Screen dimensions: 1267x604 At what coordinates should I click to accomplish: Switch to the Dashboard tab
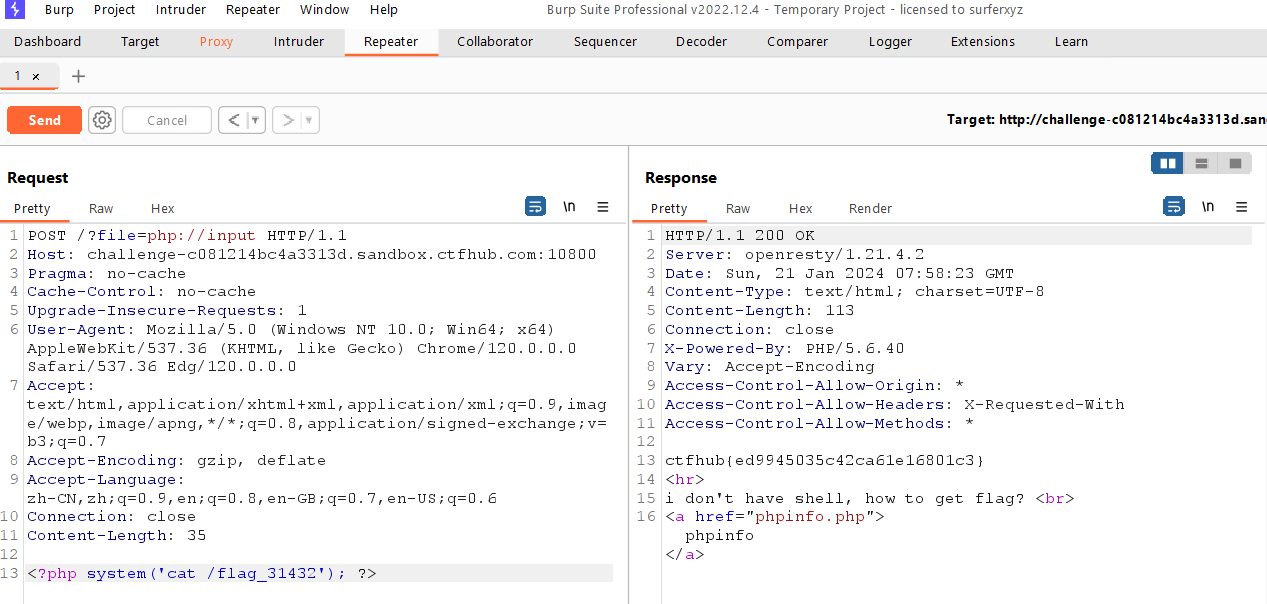48,41
